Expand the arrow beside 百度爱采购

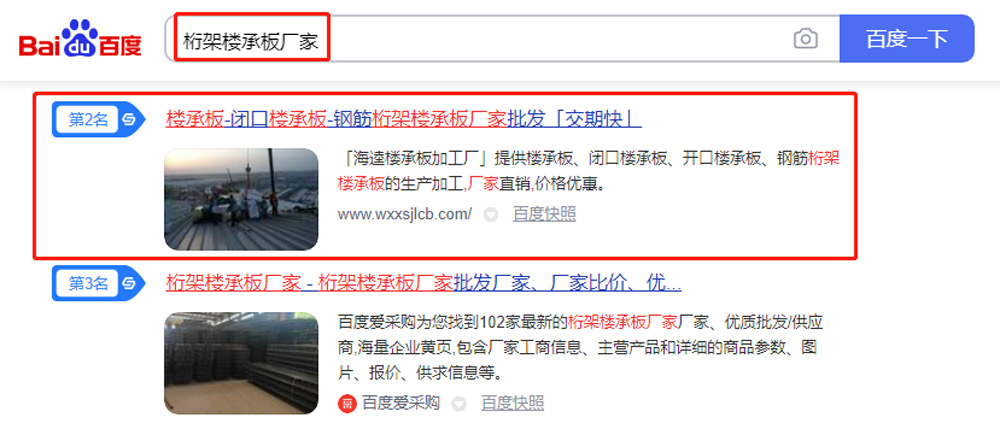click(x=459, y=404)
